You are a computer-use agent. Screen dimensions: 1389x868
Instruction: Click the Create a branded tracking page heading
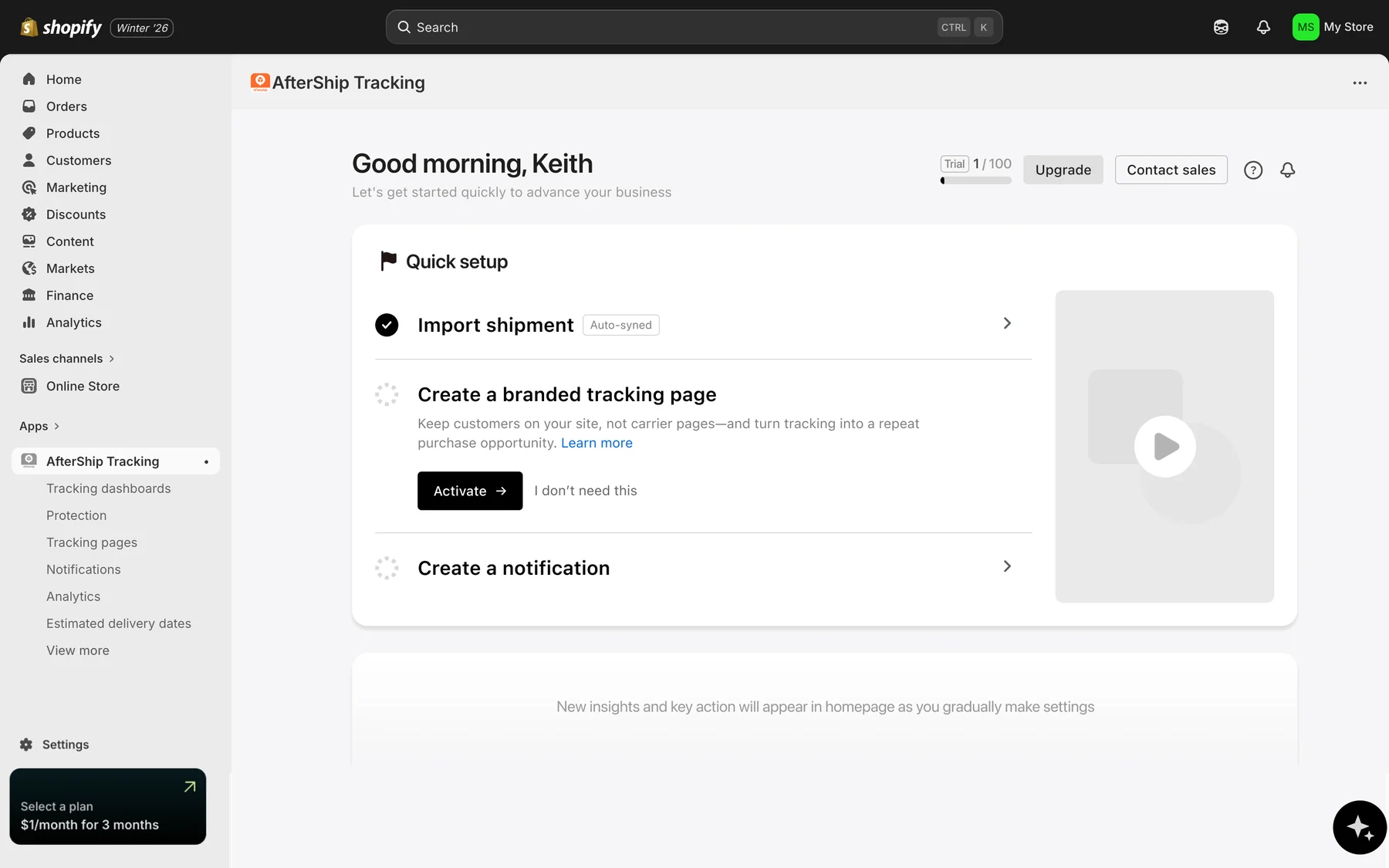(567, 394)
